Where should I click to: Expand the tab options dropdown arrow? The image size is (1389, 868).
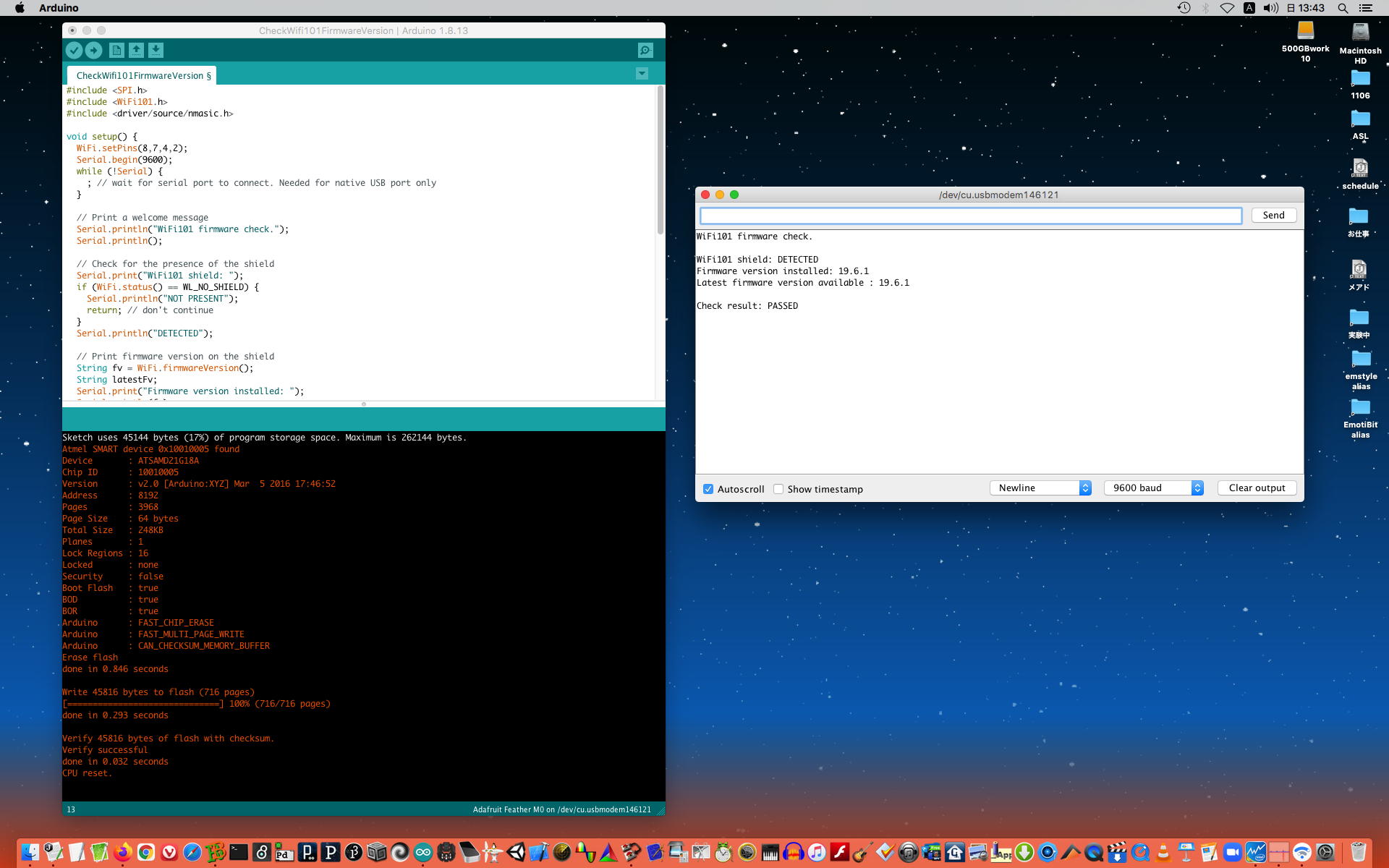click(642, 74)
